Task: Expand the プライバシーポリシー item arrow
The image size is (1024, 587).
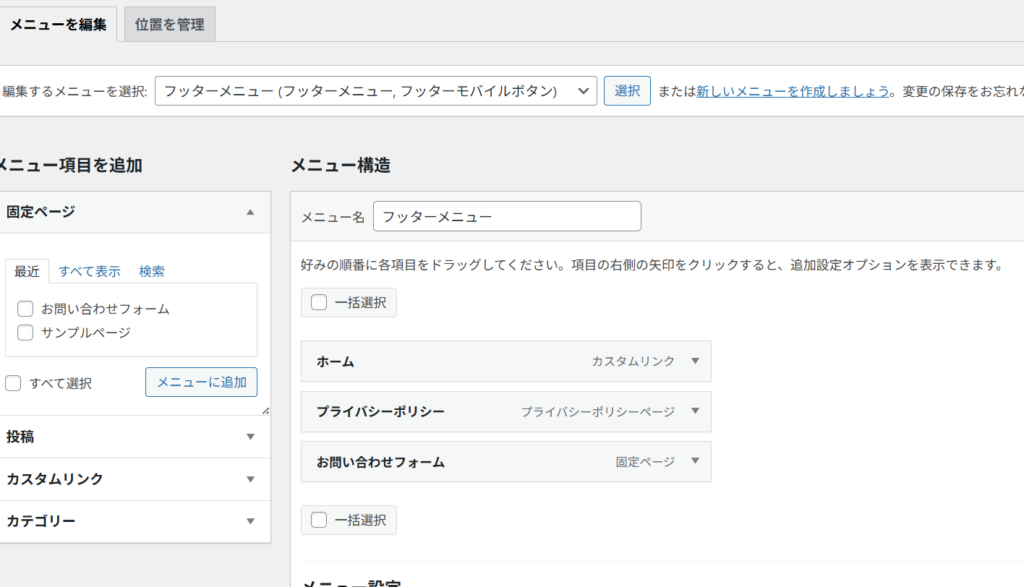Action: (x=695, y=411)
